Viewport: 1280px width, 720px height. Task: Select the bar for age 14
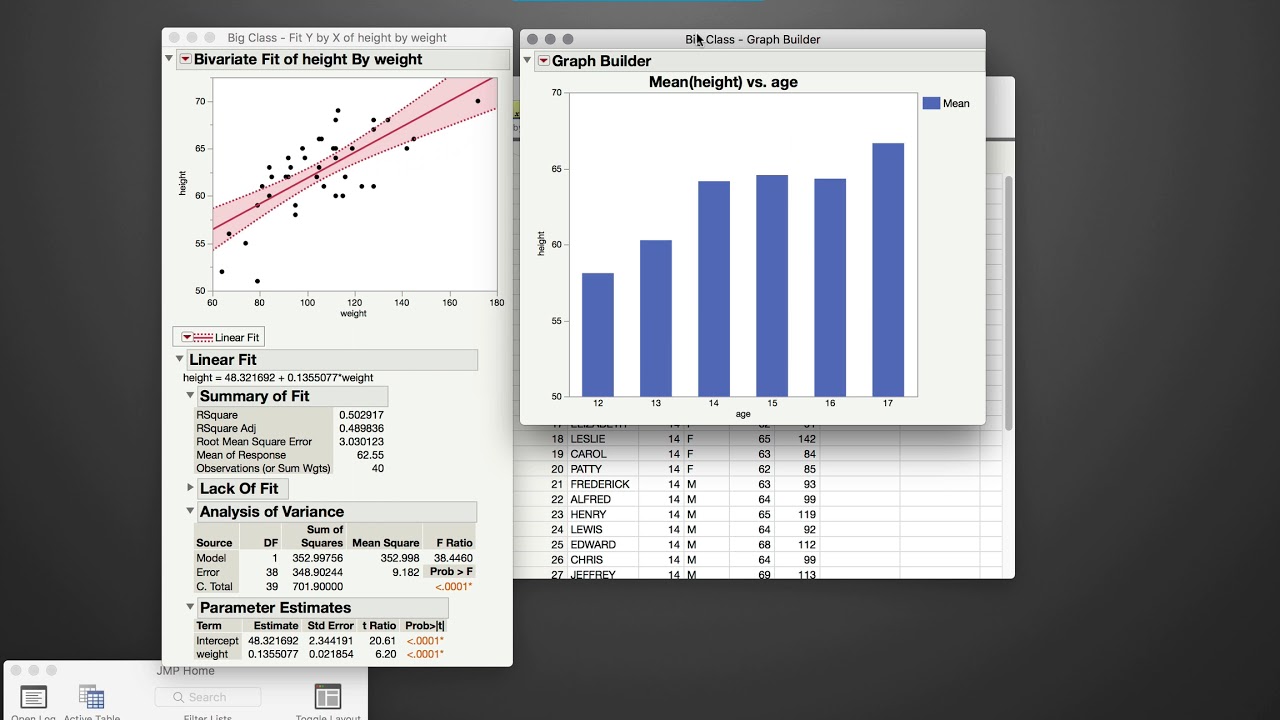714,289
